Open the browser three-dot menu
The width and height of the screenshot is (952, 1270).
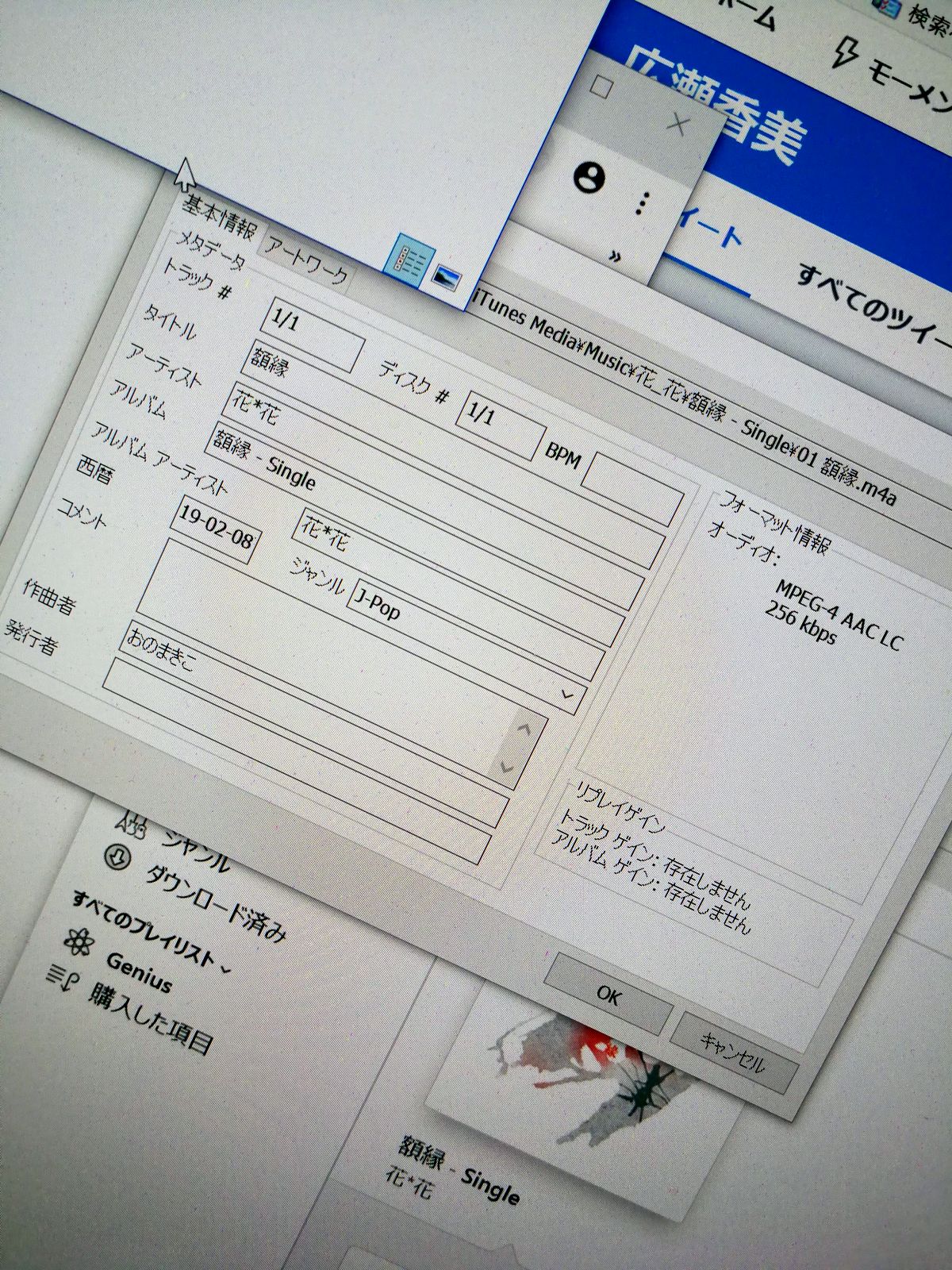click(642, 203)
